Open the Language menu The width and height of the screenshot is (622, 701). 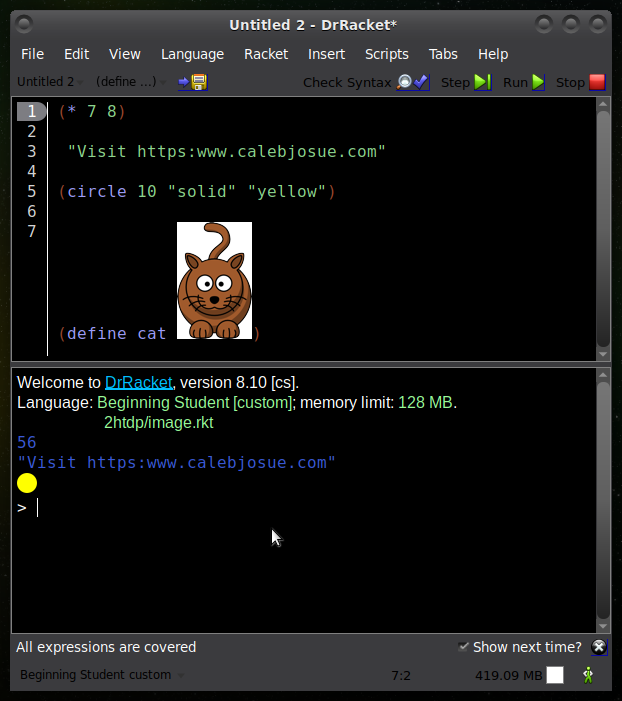[192, 54]
